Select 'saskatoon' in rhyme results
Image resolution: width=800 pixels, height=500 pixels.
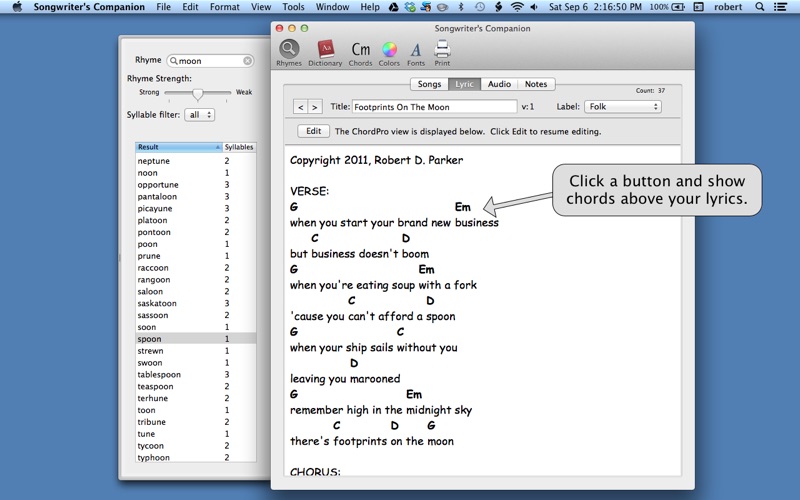(196, 303)
